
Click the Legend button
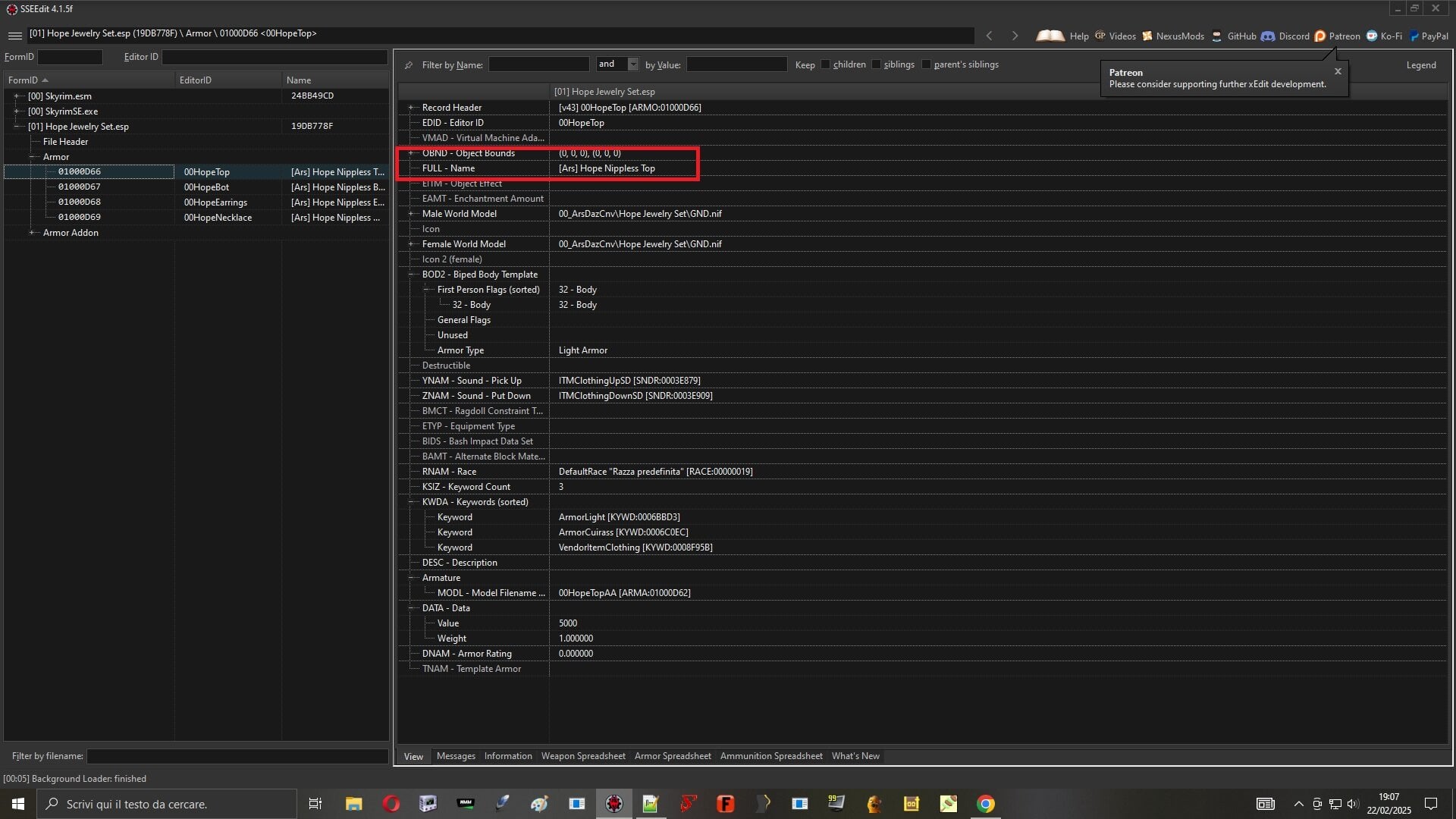coord(1421,65)
